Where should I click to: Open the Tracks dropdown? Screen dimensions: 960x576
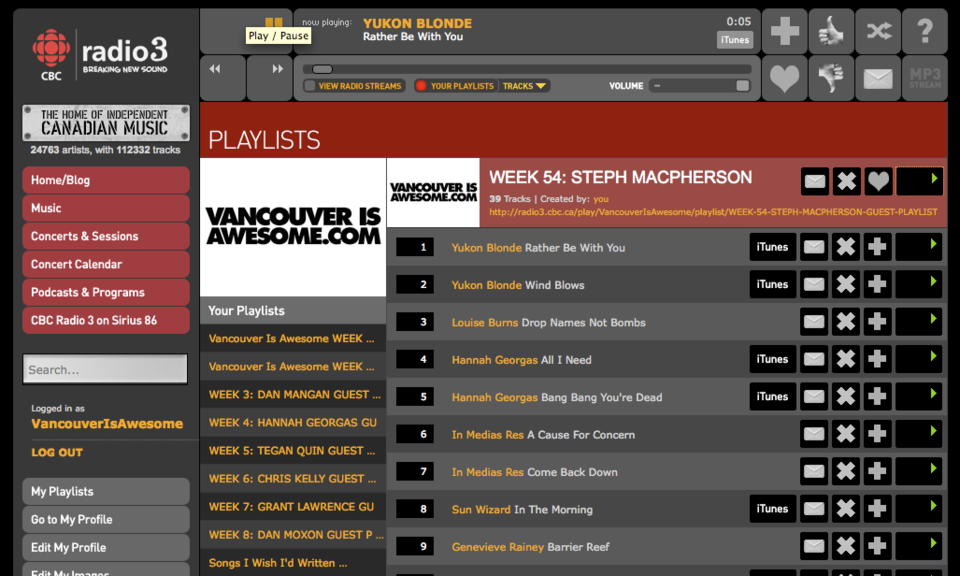tap(524, 86)
